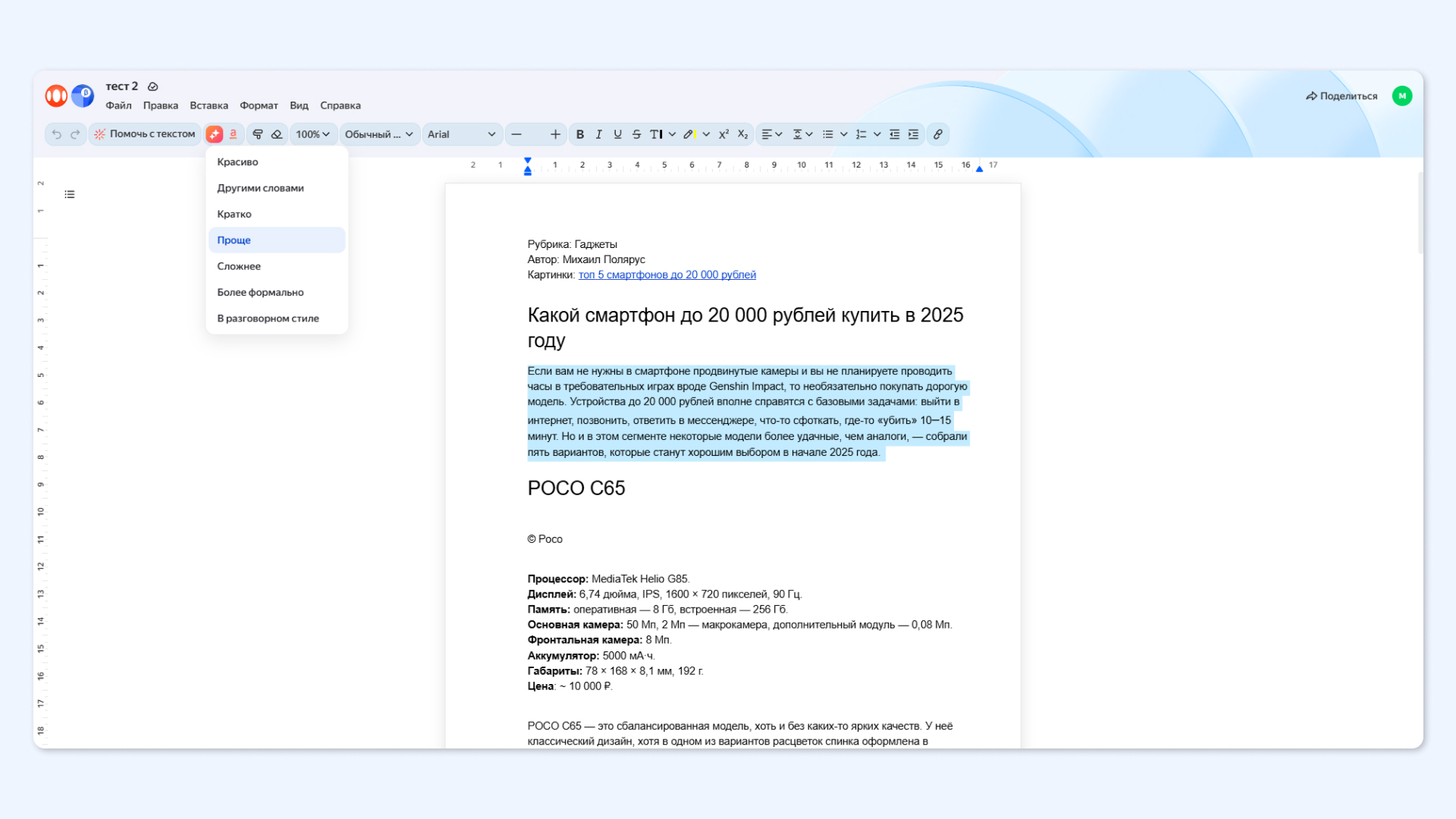Open the Arial font dropdown
Screen dimensions: 1456x819
[x=462, y=134]
